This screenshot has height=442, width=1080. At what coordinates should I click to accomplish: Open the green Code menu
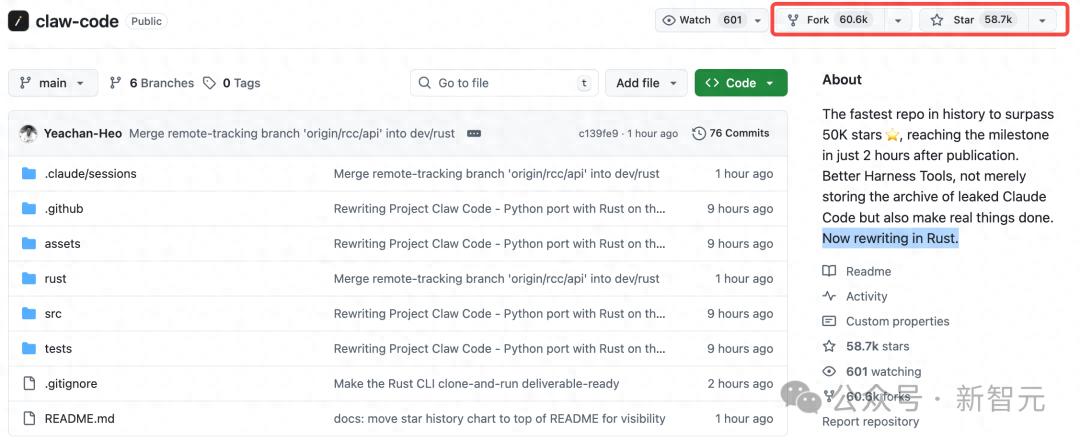pos(741,83)
